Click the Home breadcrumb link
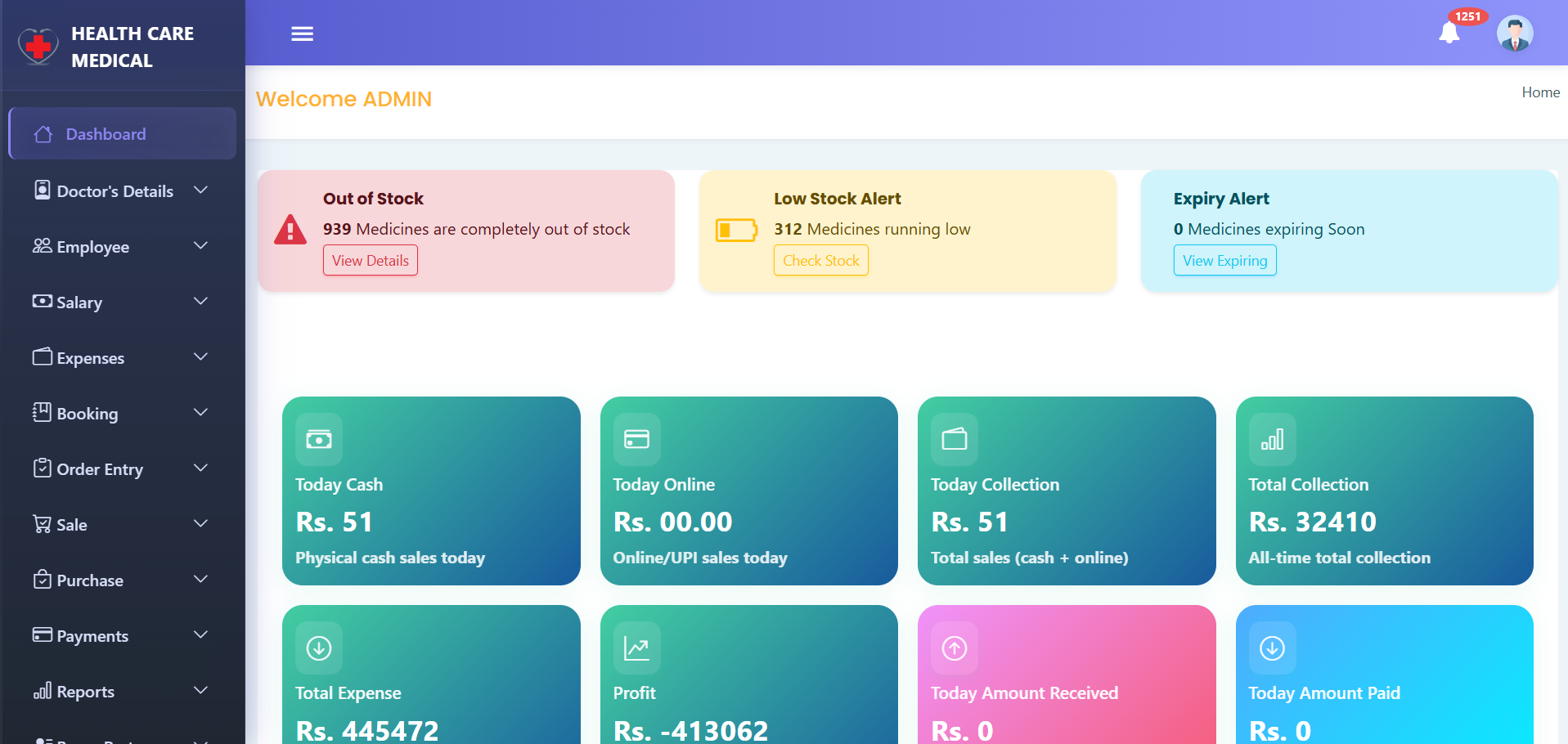1568x744 pixels. tap(1540, 92)
